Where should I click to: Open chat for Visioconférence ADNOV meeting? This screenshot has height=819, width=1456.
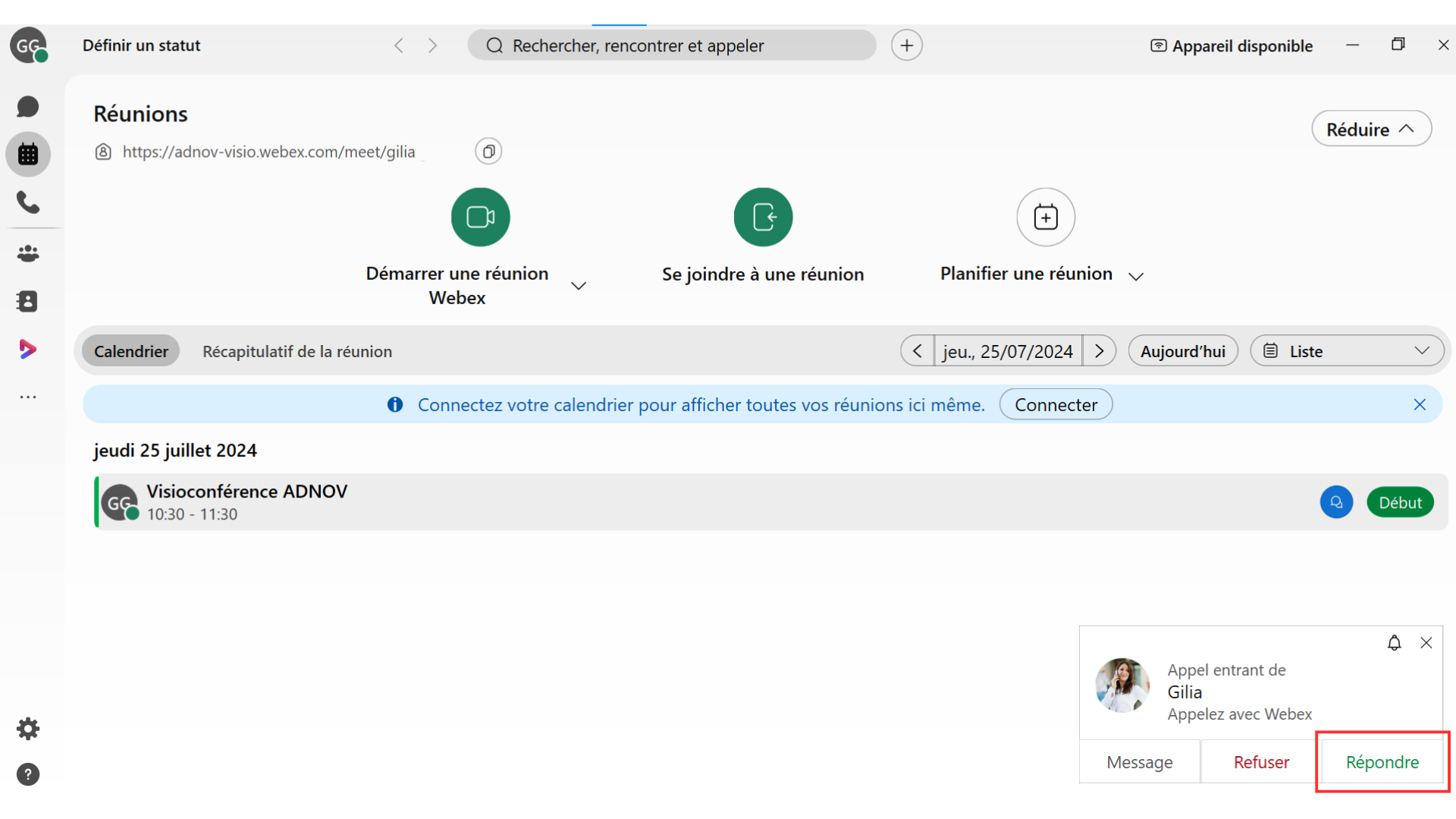pyautogui.click(x=1337, y=503)
